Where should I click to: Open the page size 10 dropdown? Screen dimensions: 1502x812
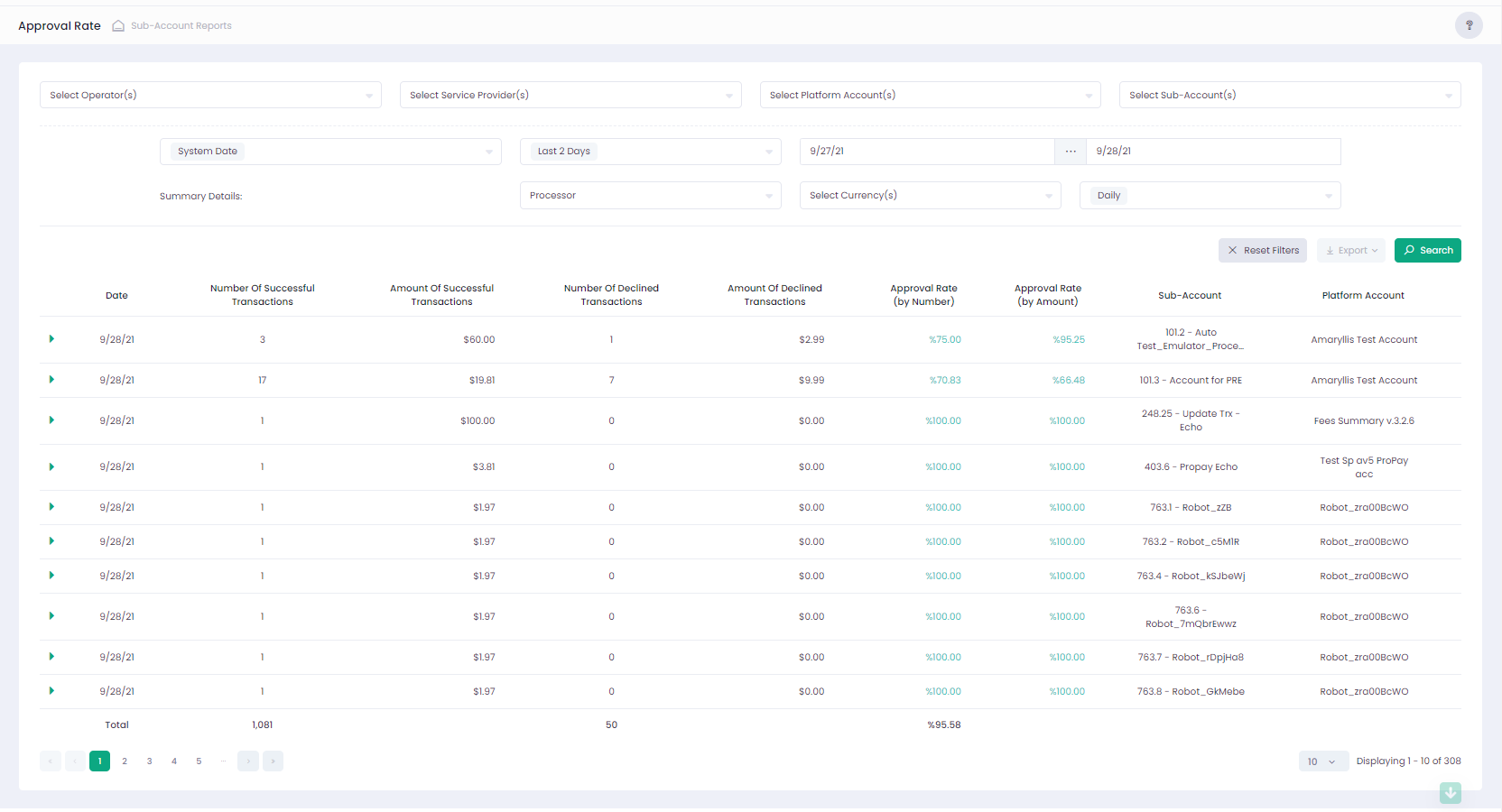pos(1322,761)
